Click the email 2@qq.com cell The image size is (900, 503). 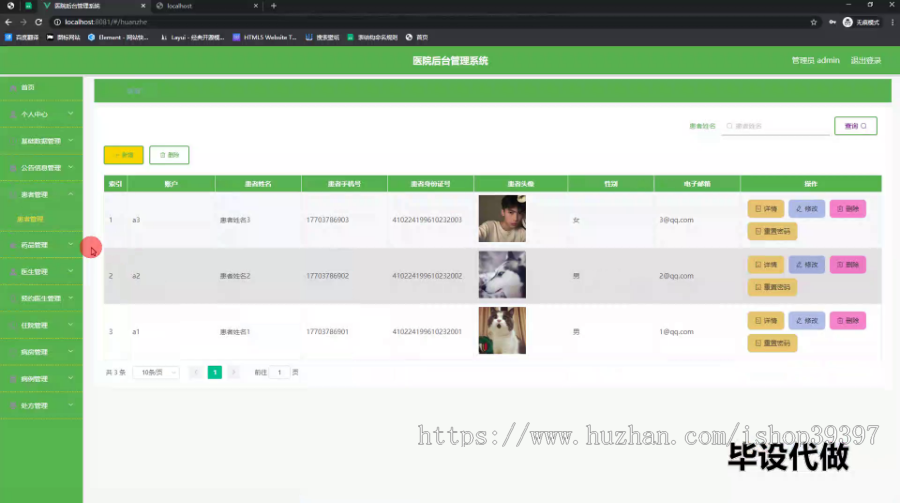click(676, 276)
